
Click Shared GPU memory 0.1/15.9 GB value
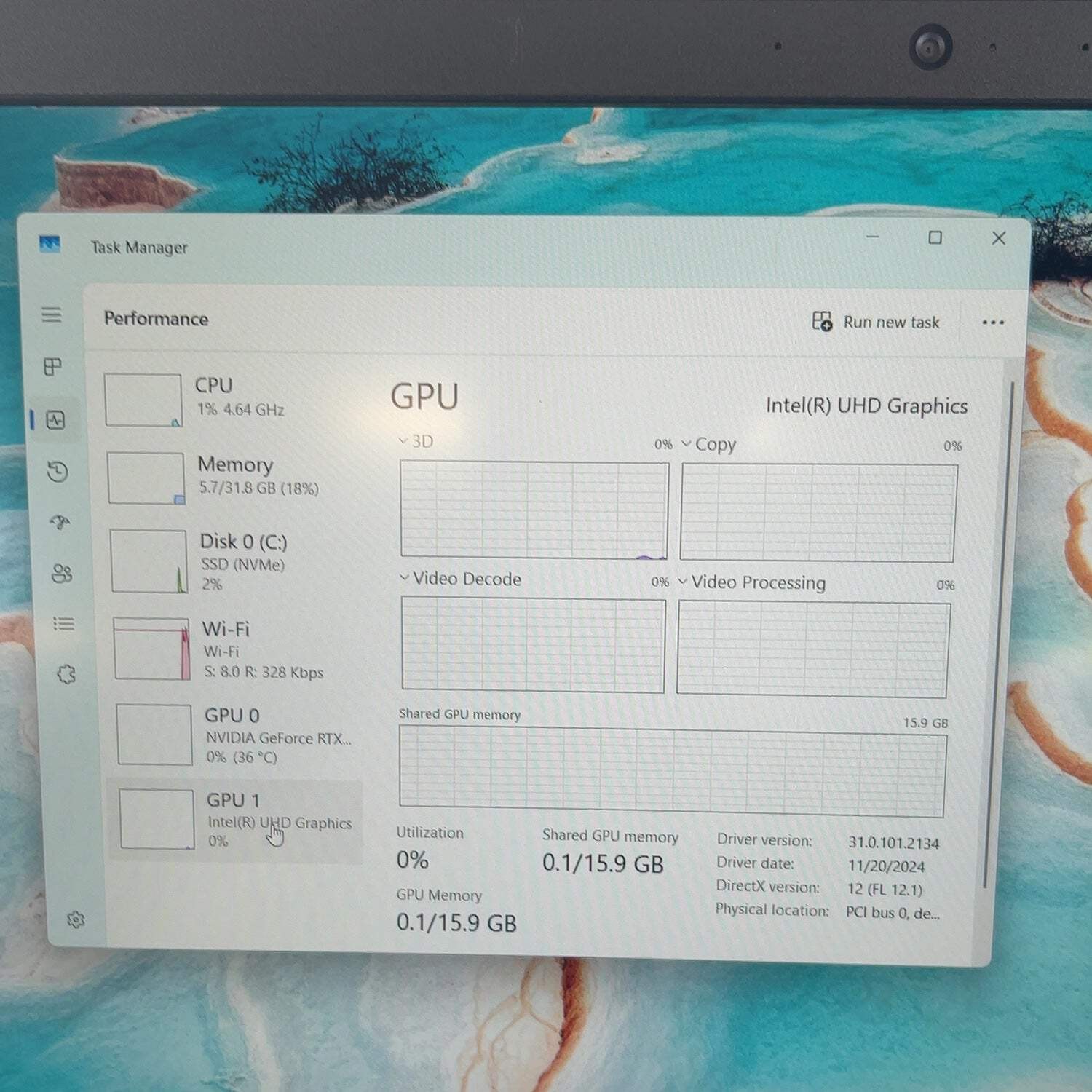pyautogui.click(x=603, y=864)
